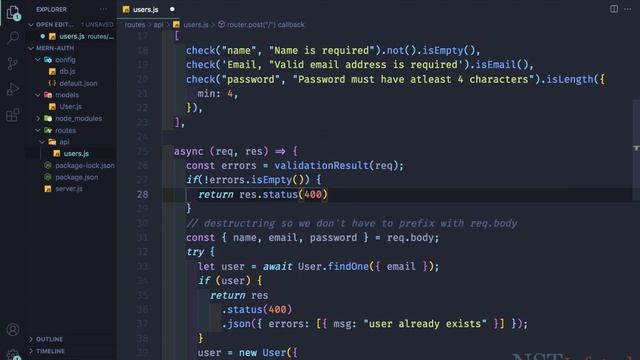
Task: Click 'validationResult' in the code
Action: tap(322, 166)
